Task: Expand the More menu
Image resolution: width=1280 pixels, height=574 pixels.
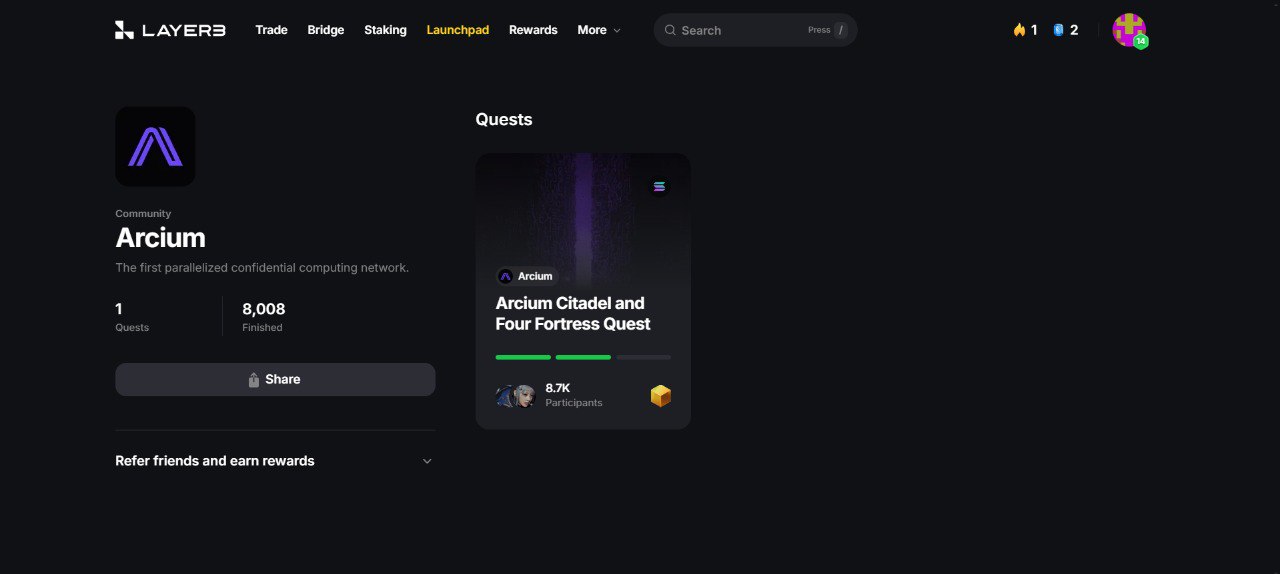Action: [x=599, y=30]
